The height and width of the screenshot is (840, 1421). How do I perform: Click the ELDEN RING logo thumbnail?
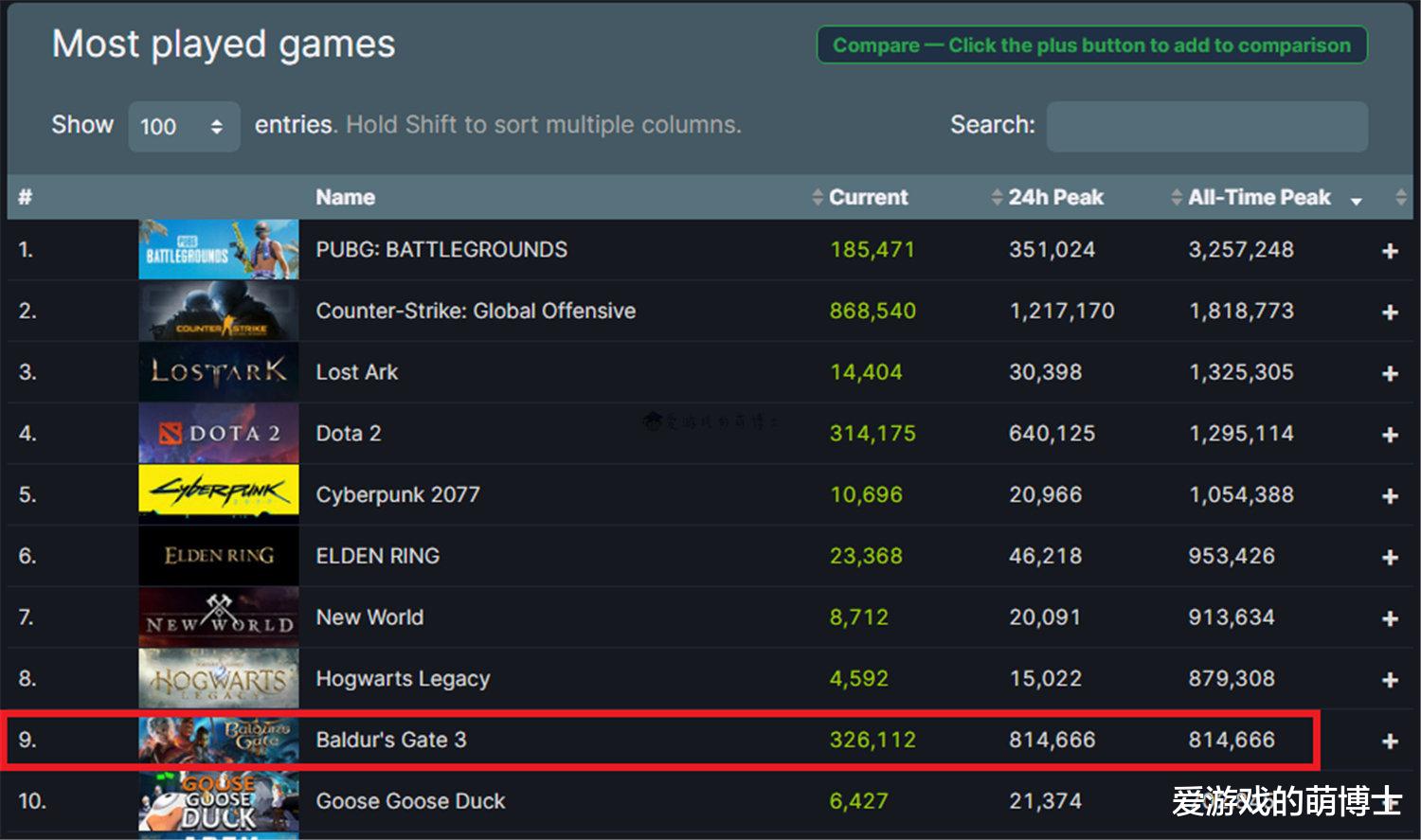click(x=219, y=556)
